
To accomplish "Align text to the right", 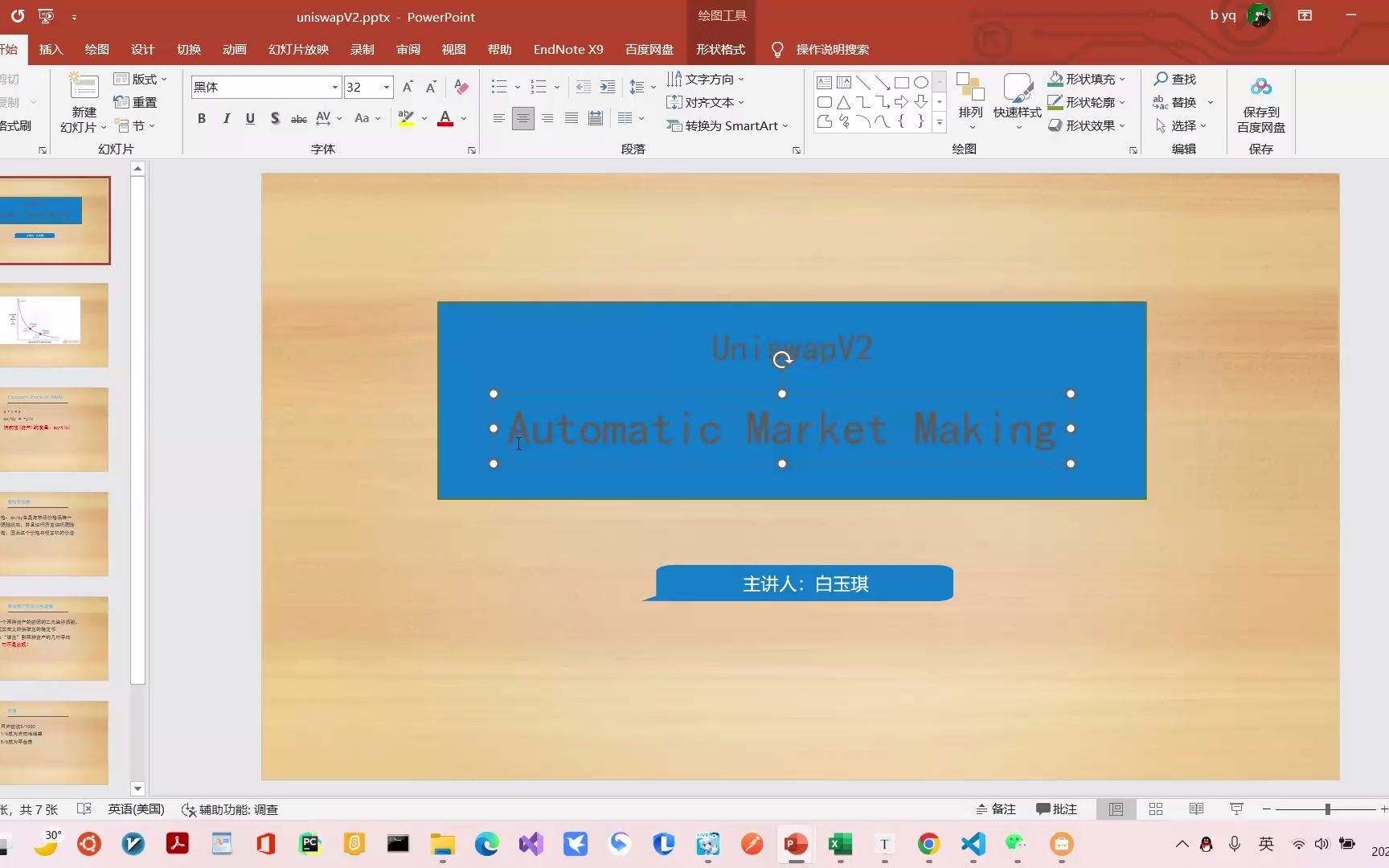I will [x=547, y=118].
